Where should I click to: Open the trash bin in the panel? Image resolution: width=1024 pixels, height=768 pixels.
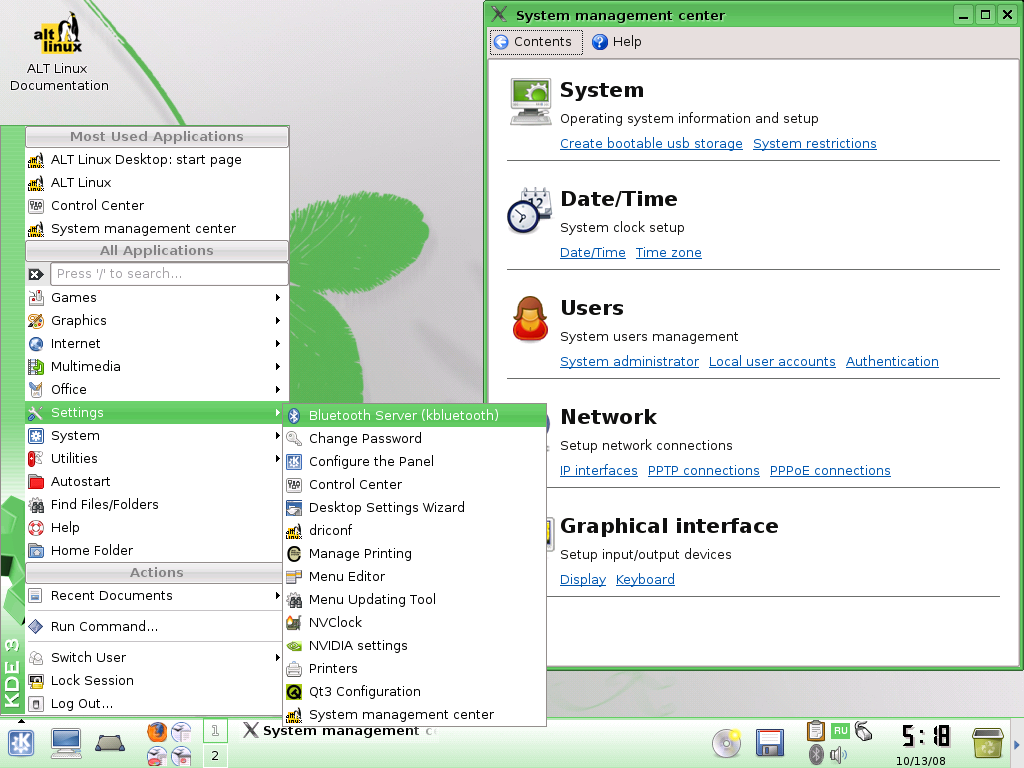pos(988,743)
